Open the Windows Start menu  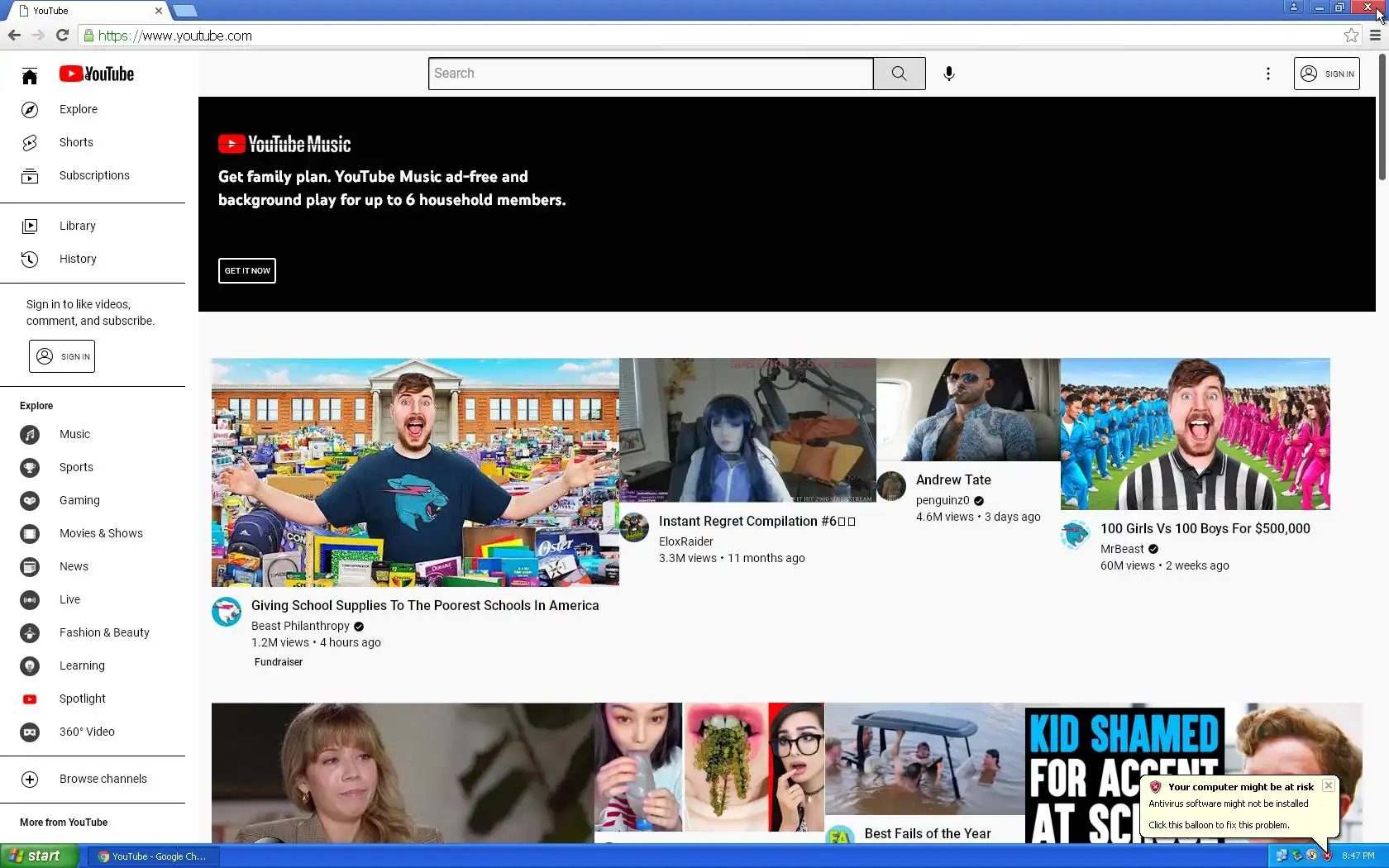39,856
